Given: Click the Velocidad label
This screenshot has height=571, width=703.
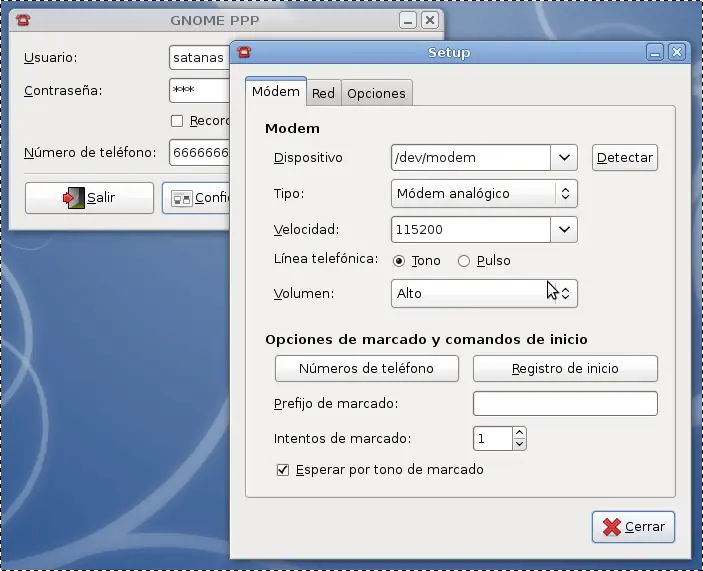Looking at the screenshot, I should 306,229.
